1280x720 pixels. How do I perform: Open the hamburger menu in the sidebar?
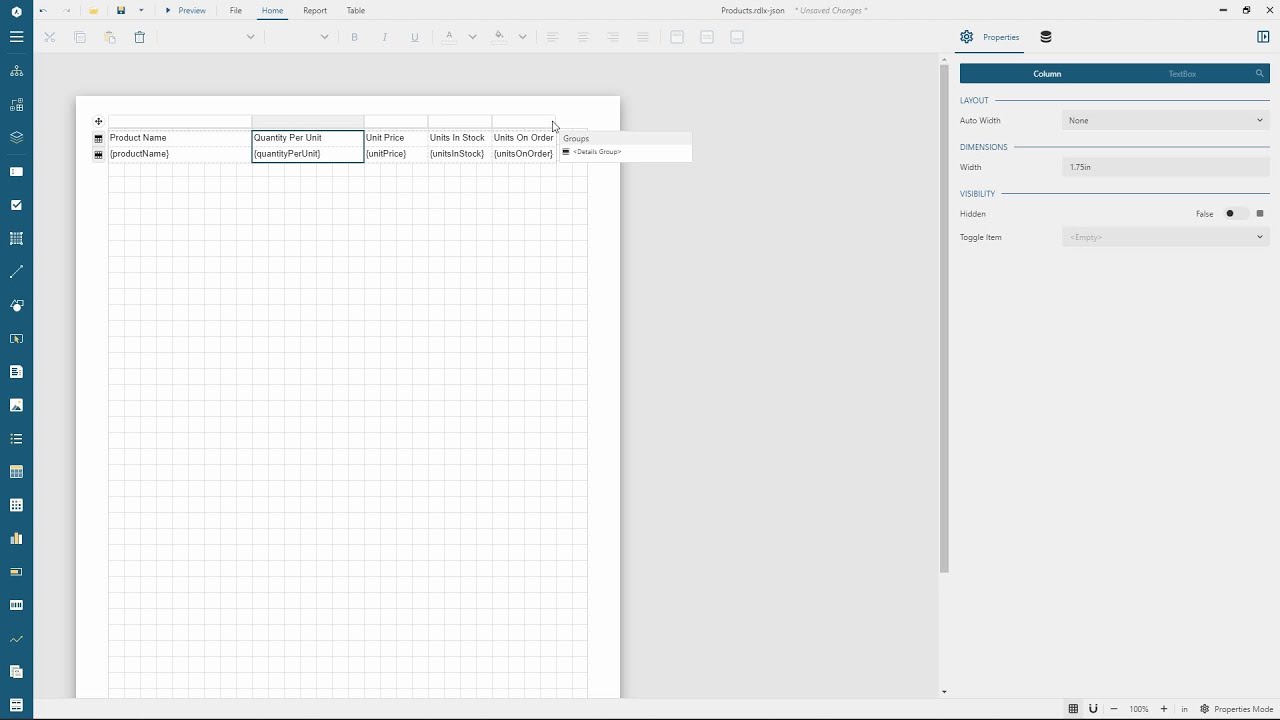16,37
